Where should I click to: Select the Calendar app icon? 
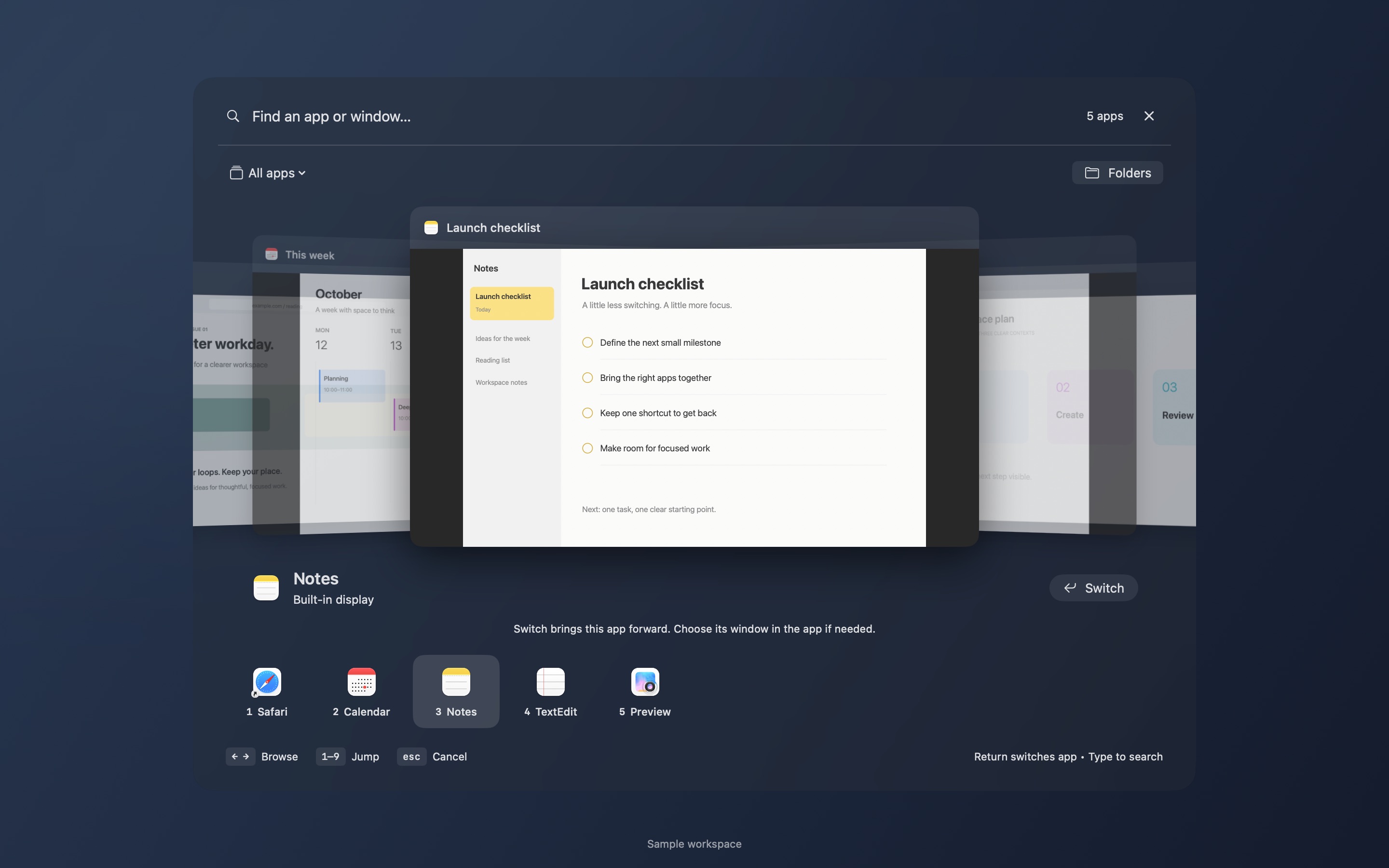[x=361, y=682]
